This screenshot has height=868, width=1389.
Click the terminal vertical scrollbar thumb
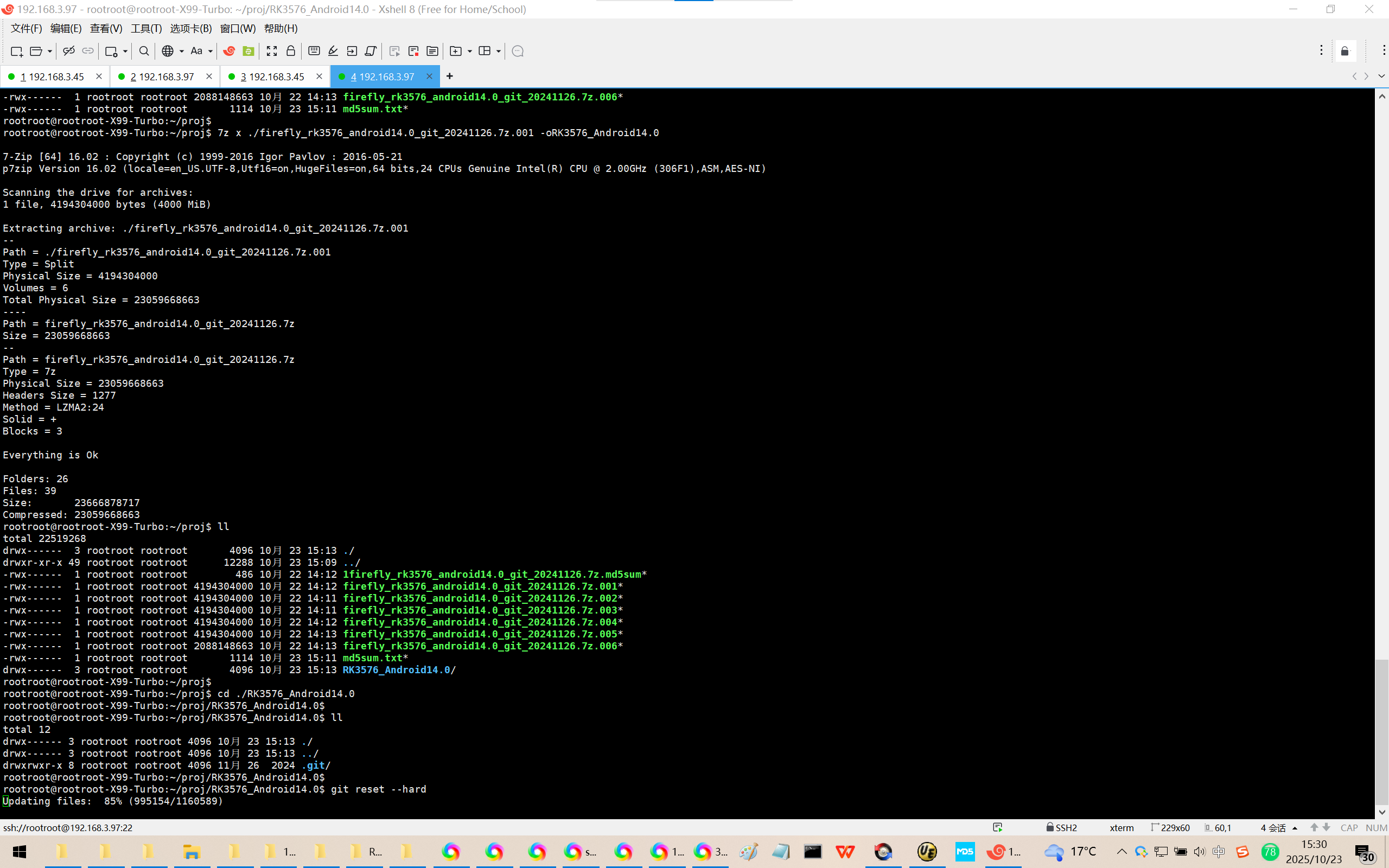(x=1381, y=731)
